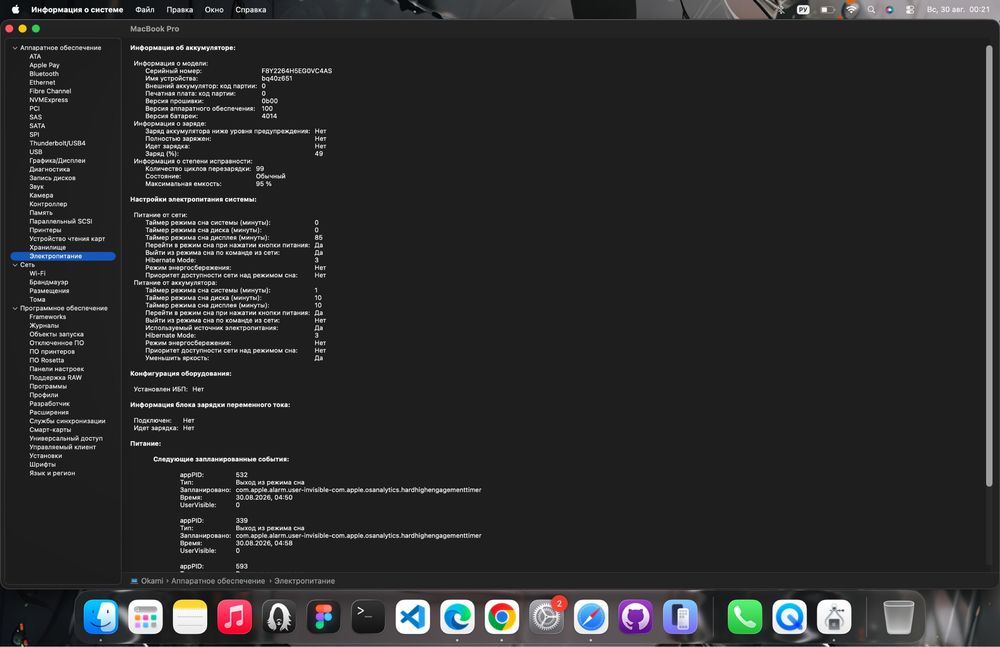The width and height of the screenshot is (1000, 647).
Task: Select Apple Pay in the sidebar
Action: [x=44, y=65]
